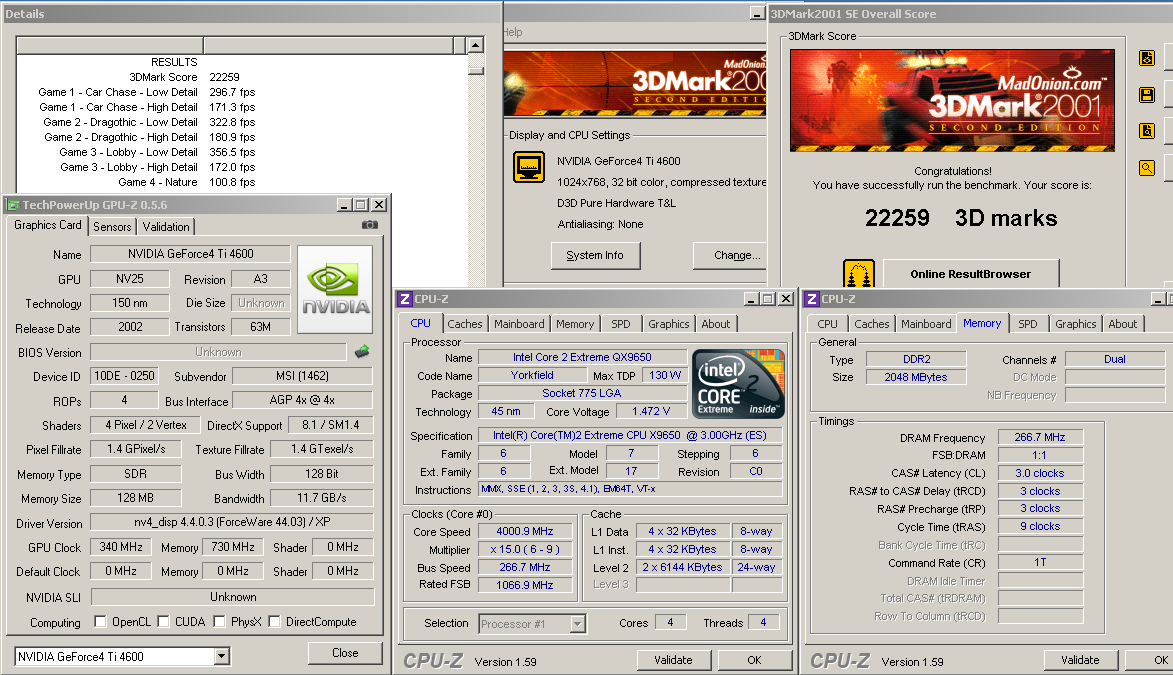Close GPU-Z with the Close button
Image resolution: width=1173 pixels, height=675 pixels.
(345, 653)
